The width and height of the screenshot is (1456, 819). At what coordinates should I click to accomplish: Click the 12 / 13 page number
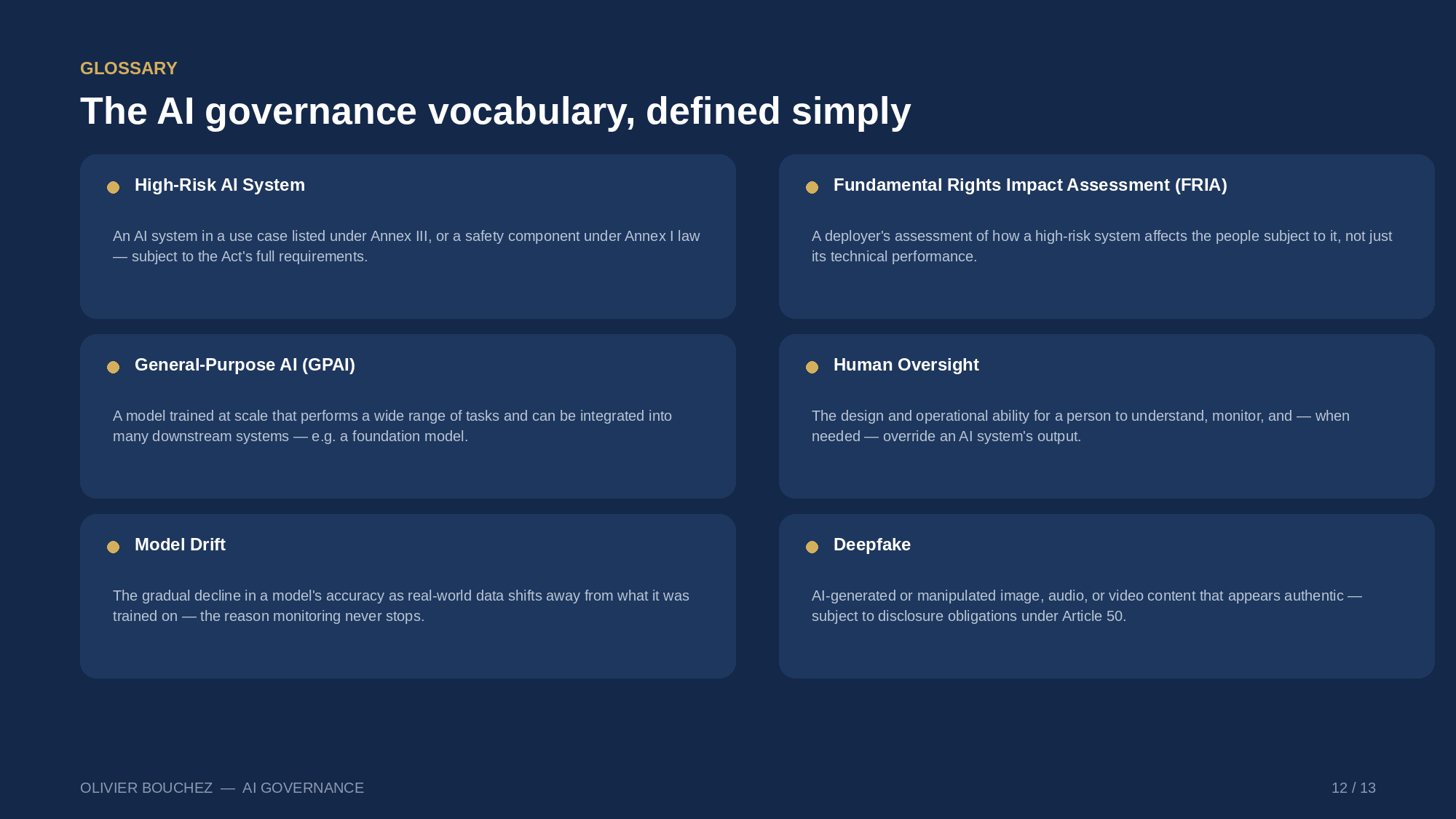(x=1353, y=788)
